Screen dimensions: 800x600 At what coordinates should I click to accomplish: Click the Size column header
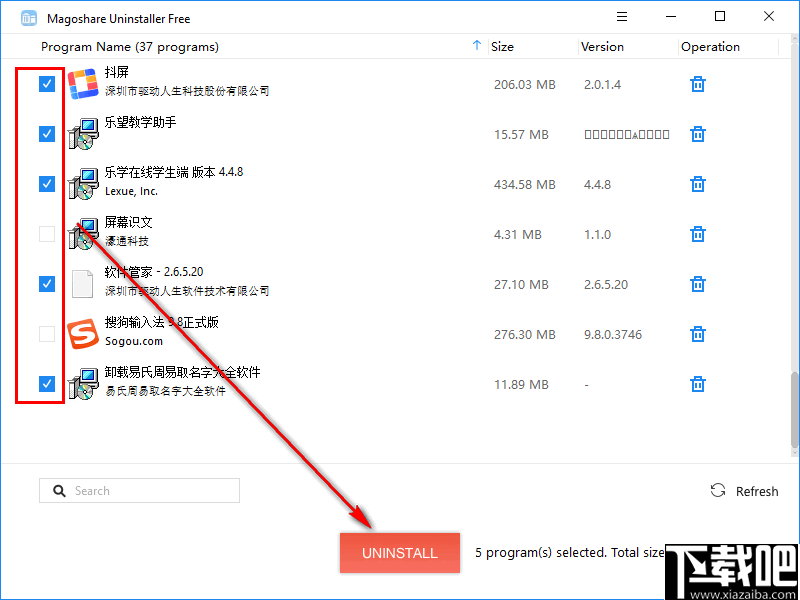503,46
